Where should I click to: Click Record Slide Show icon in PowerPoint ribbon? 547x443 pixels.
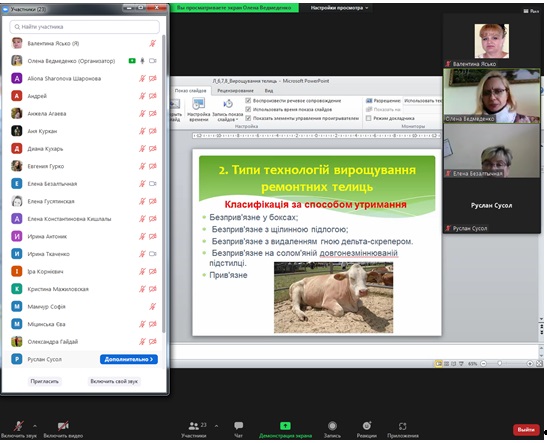(227, 104)
